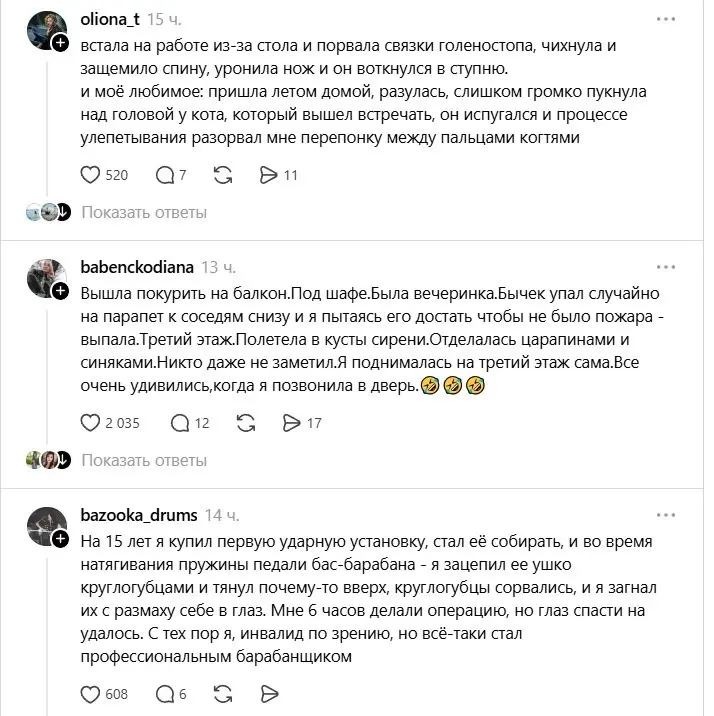Open three-dots menu on oliona_t's post
Viewport: 714px width, 716px height.
pos(666,19)
